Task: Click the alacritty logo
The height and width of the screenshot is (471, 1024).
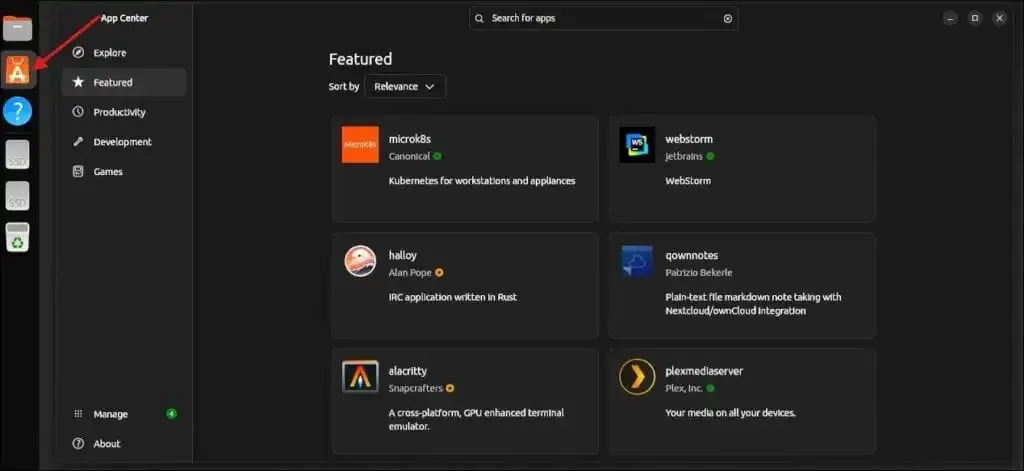Action: point(360,377)
